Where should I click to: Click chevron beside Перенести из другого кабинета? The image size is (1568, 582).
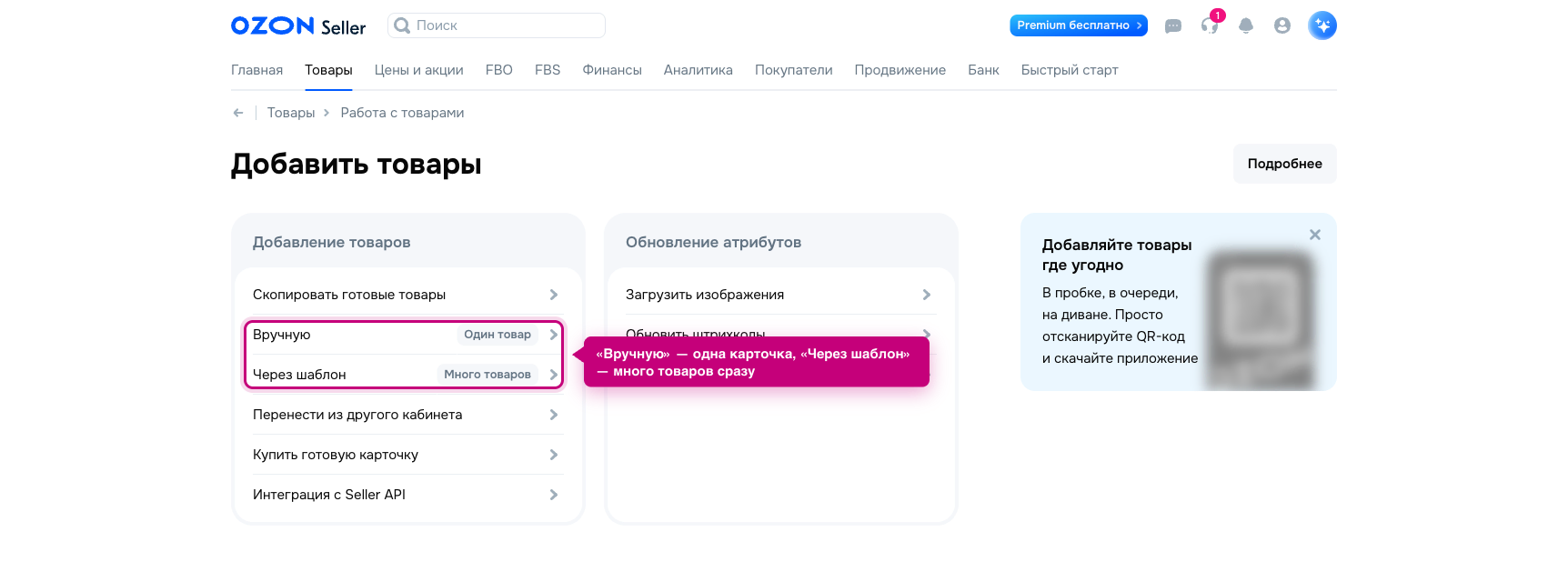[554, 415]
